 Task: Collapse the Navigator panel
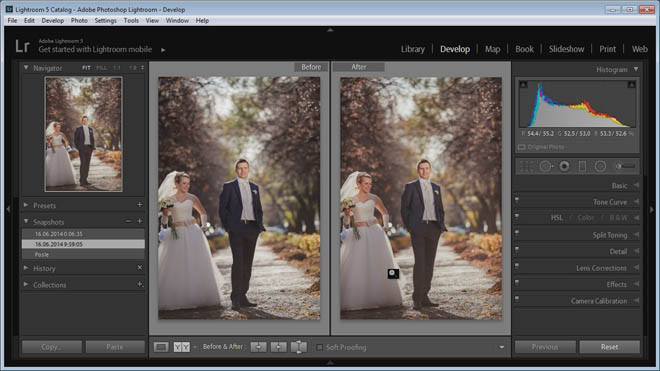[x=26, y=67]
